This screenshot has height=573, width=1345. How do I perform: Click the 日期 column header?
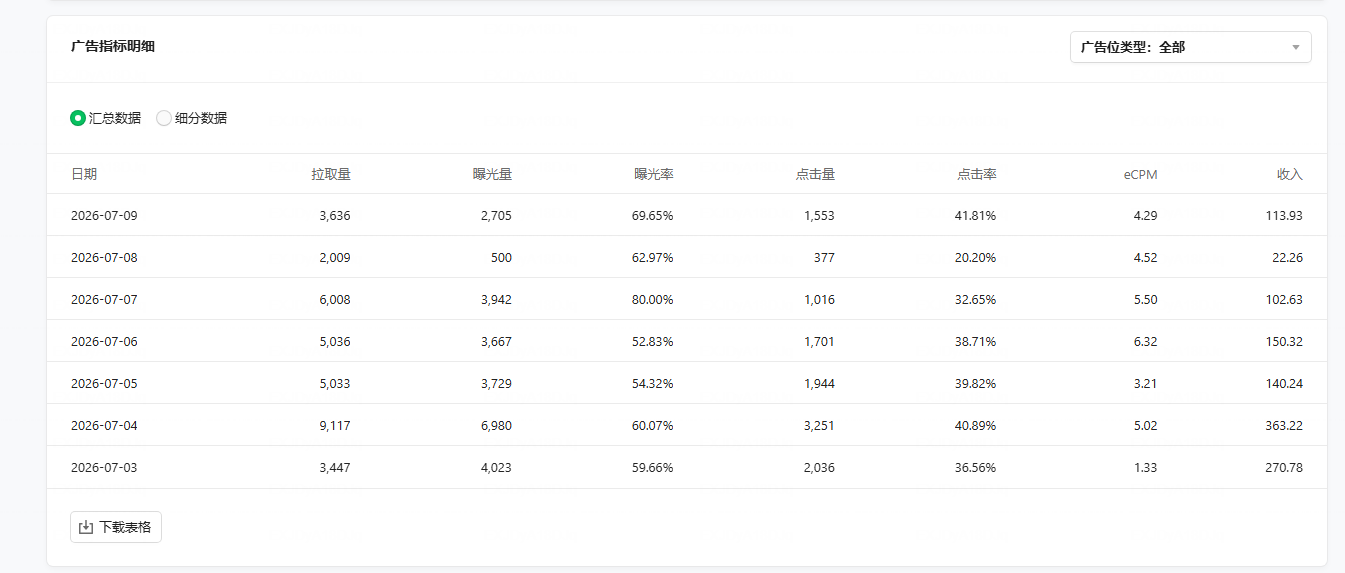(84, 174)
